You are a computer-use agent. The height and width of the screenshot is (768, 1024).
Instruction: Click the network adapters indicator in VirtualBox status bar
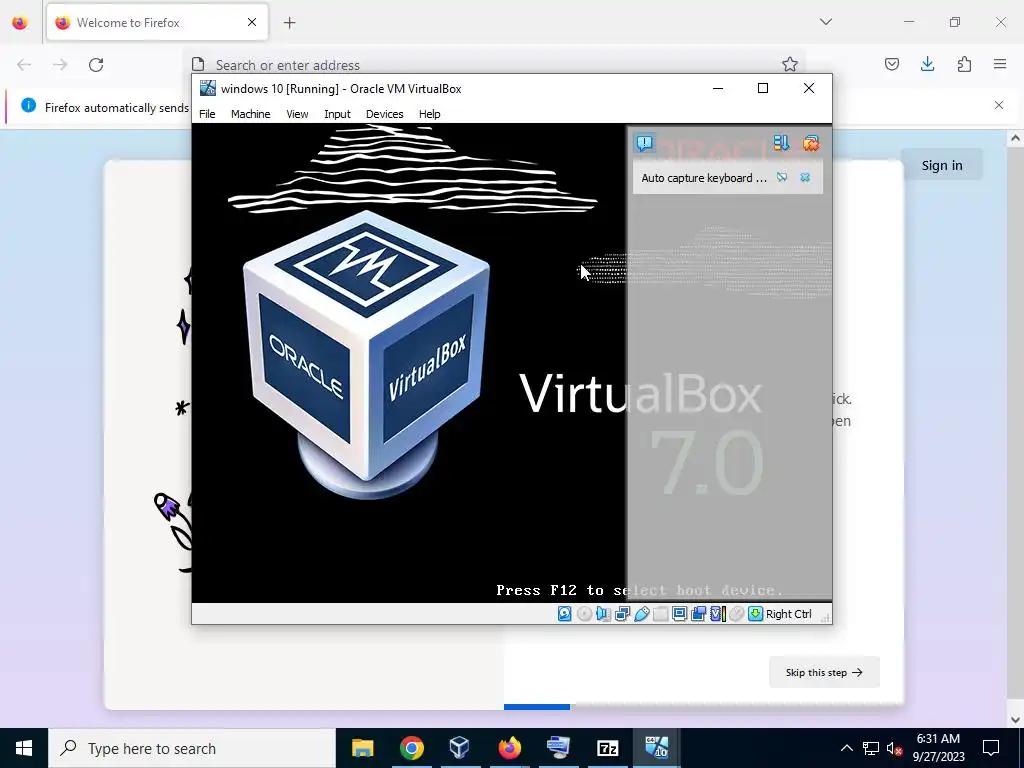click(622, 614)
